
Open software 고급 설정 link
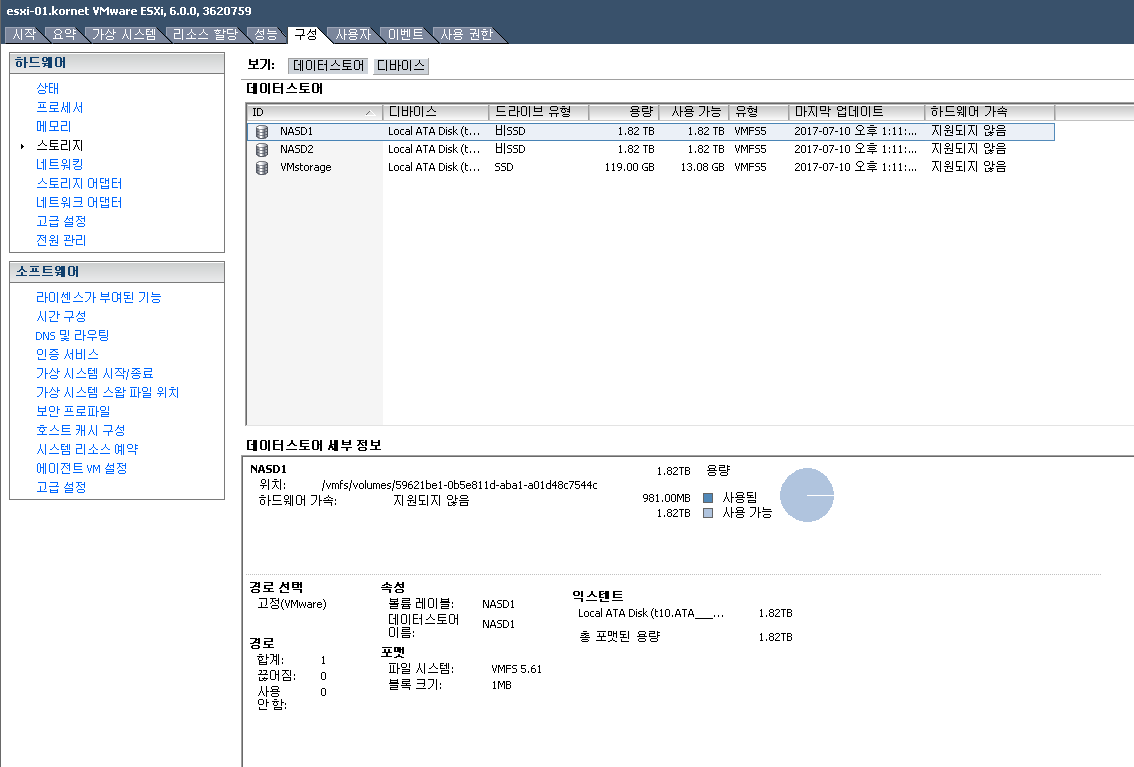point(61,487)
